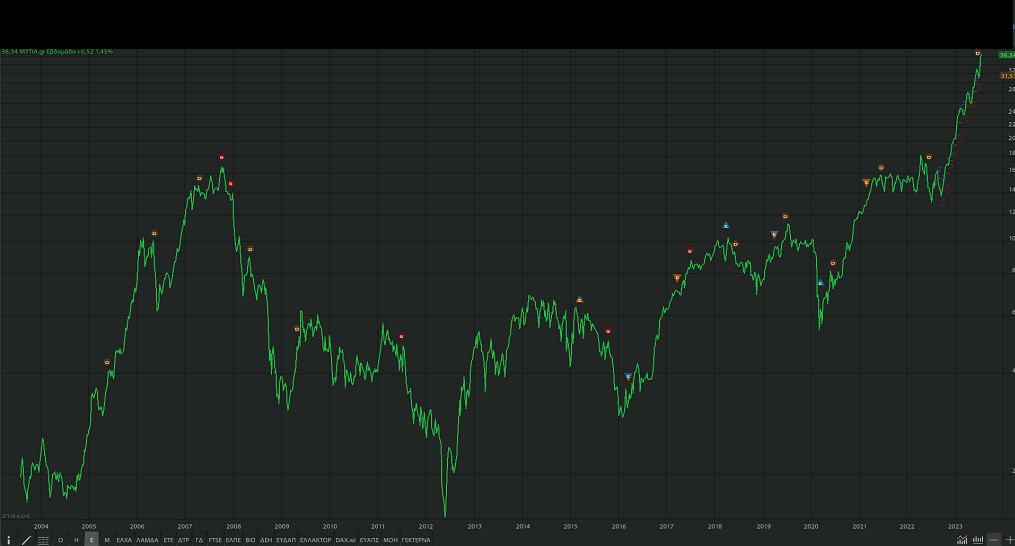
Task: Open the ΔΕΗ symbol shortcut
Action: pyautogui.click(x=266, y=540)
